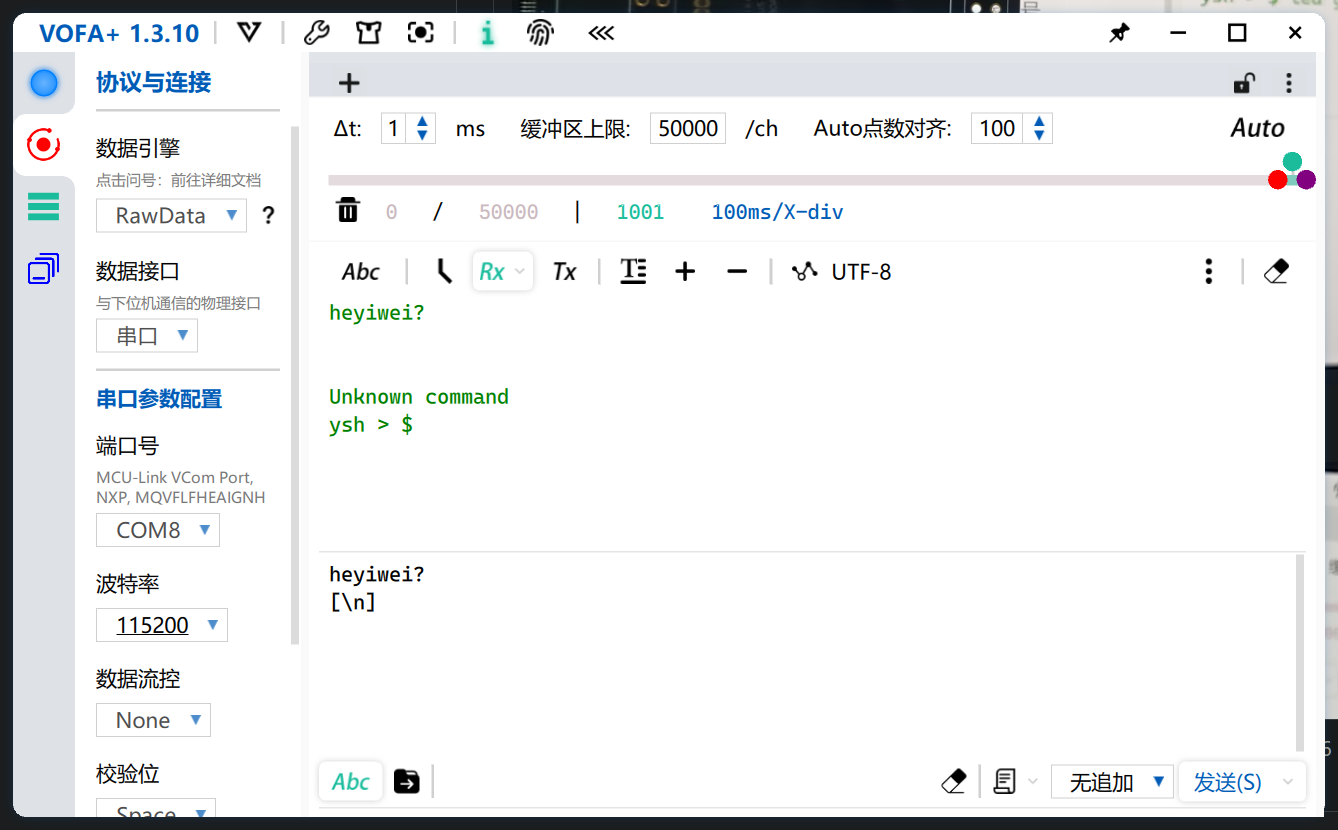Screen dimensions: 1338x830
Task: Click the eraser icon in receive toolbar
Action: coord(1276,271)
